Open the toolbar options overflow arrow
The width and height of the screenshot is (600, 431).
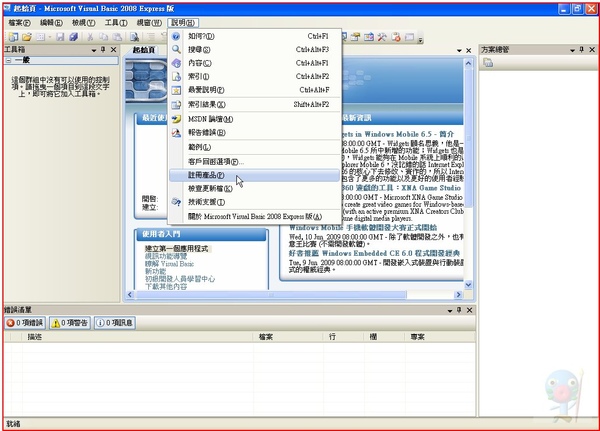tap(420, 38)
